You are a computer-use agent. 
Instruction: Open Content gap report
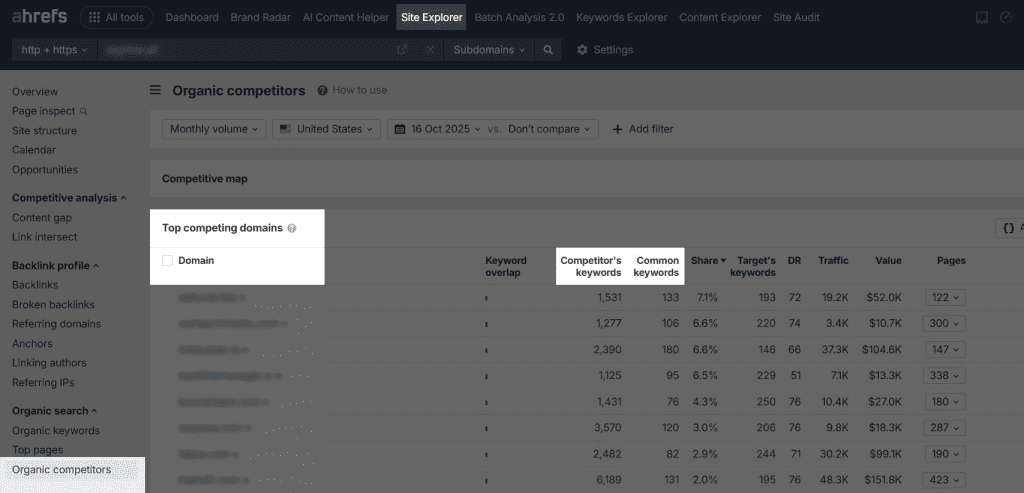(x=42, y=217)
